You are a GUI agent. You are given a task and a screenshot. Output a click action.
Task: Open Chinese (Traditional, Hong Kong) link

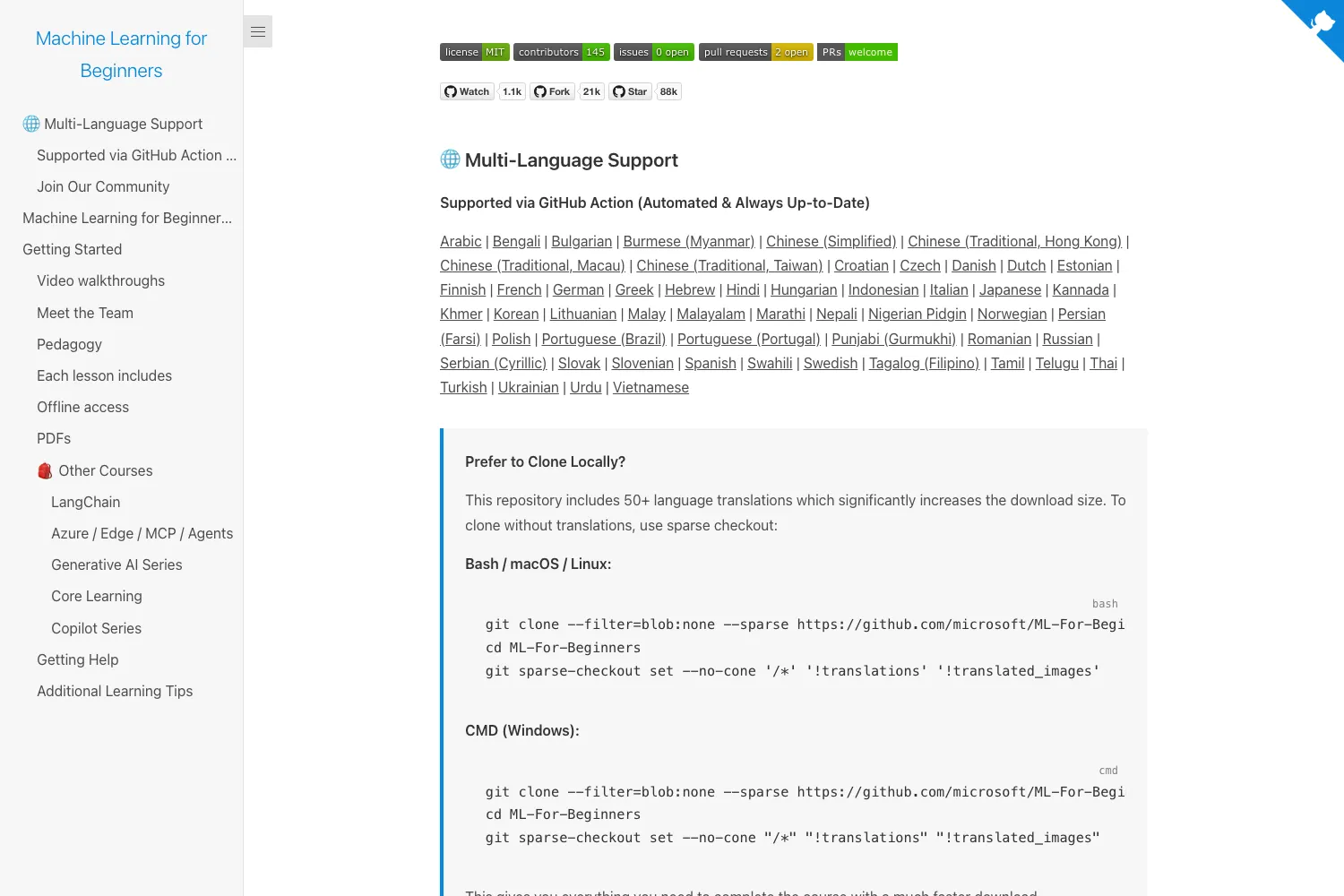coord(1014,241)
